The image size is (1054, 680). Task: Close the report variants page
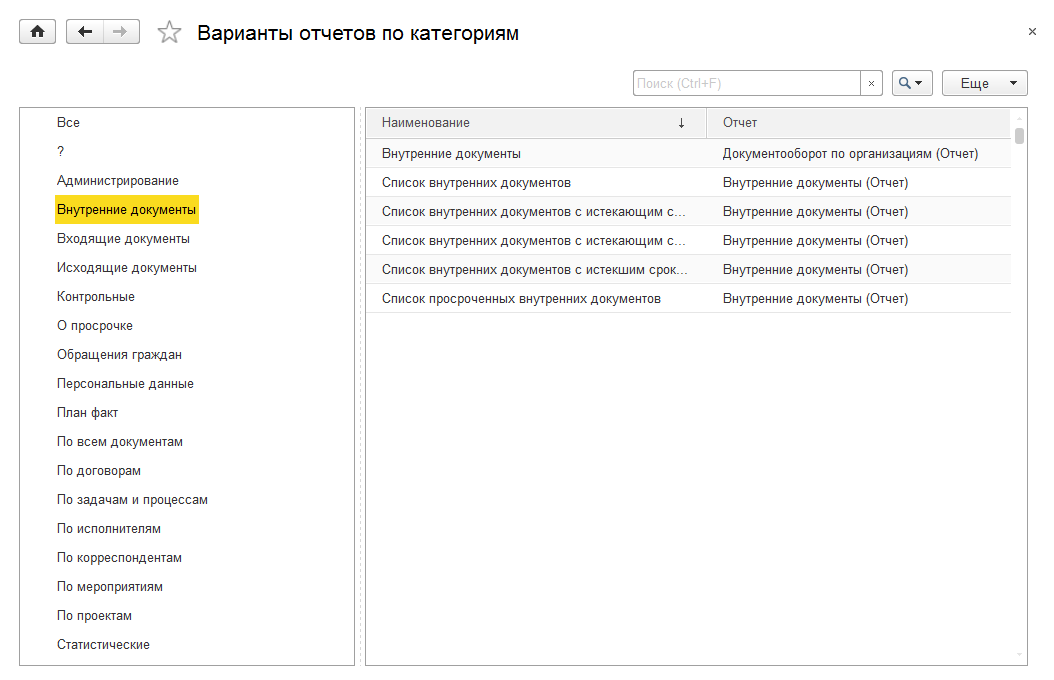(x=1032, y=32)
